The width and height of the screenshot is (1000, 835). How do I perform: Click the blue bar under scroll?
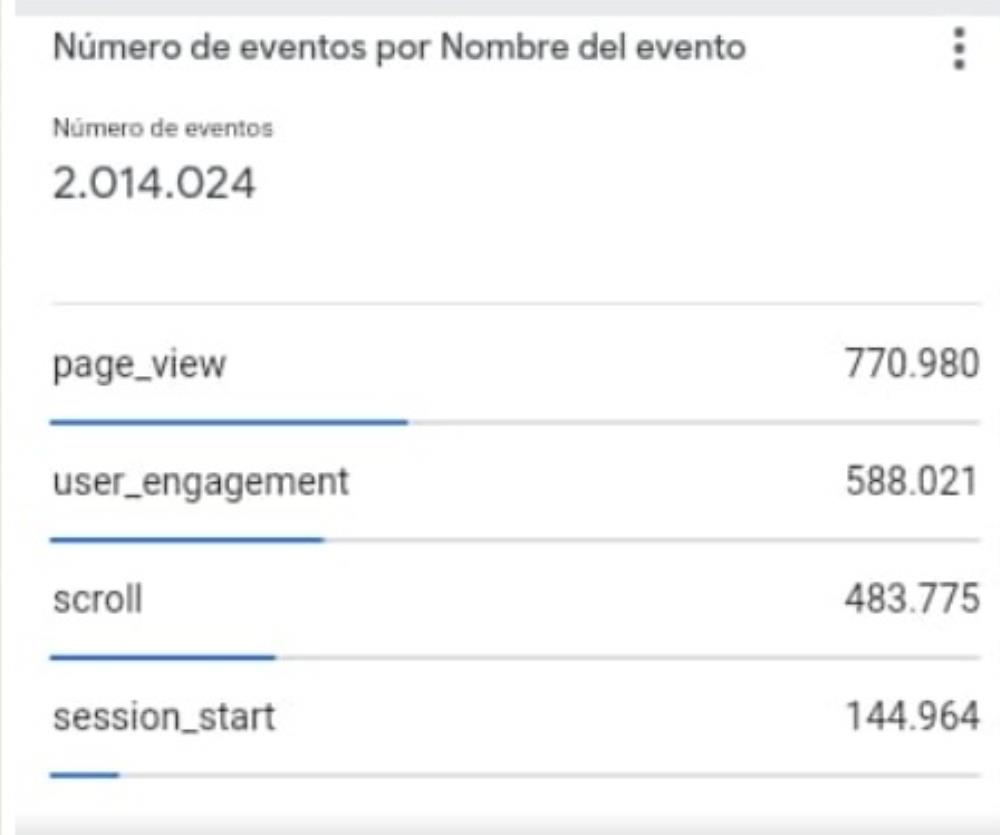point(162,657)
